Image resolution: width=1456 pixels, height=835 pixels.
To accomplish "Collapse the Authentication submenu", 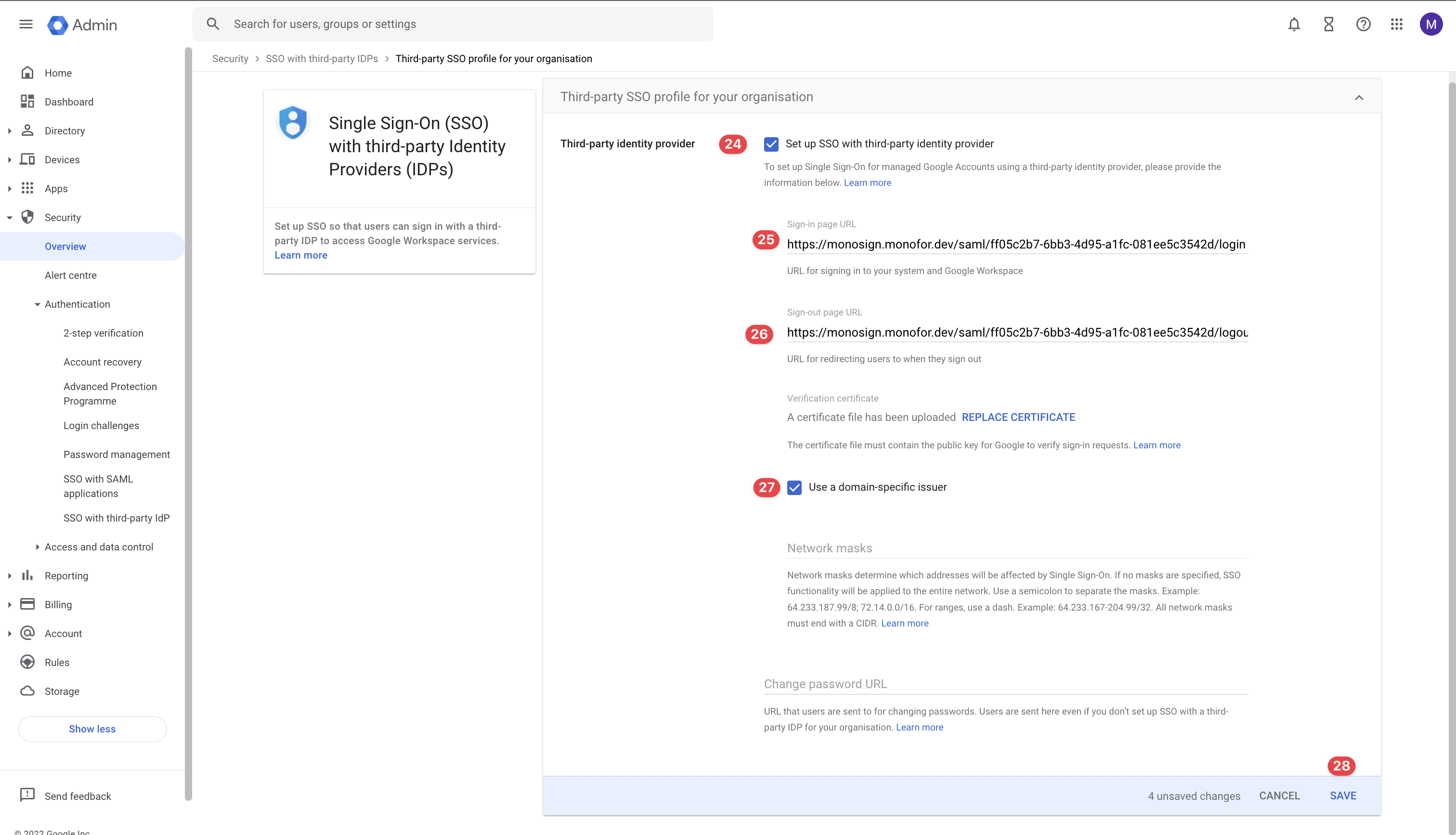I will 37,304.
